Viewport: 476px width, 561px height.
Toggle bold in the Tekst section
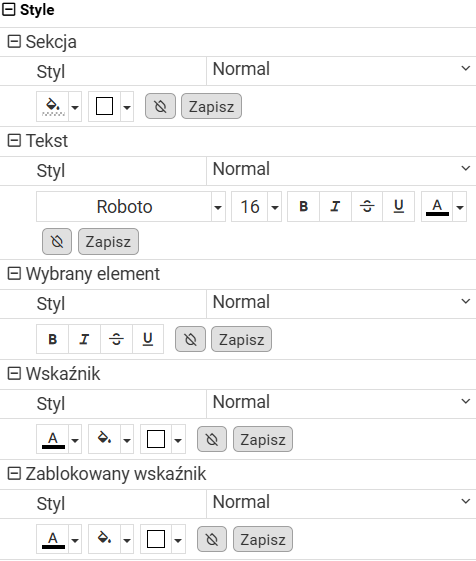point(303,206)
